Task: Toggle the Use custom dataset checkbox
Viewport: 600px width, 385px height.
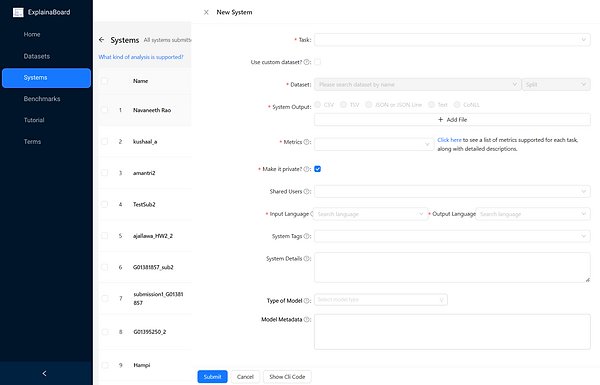Action: (x=318, y=62)
